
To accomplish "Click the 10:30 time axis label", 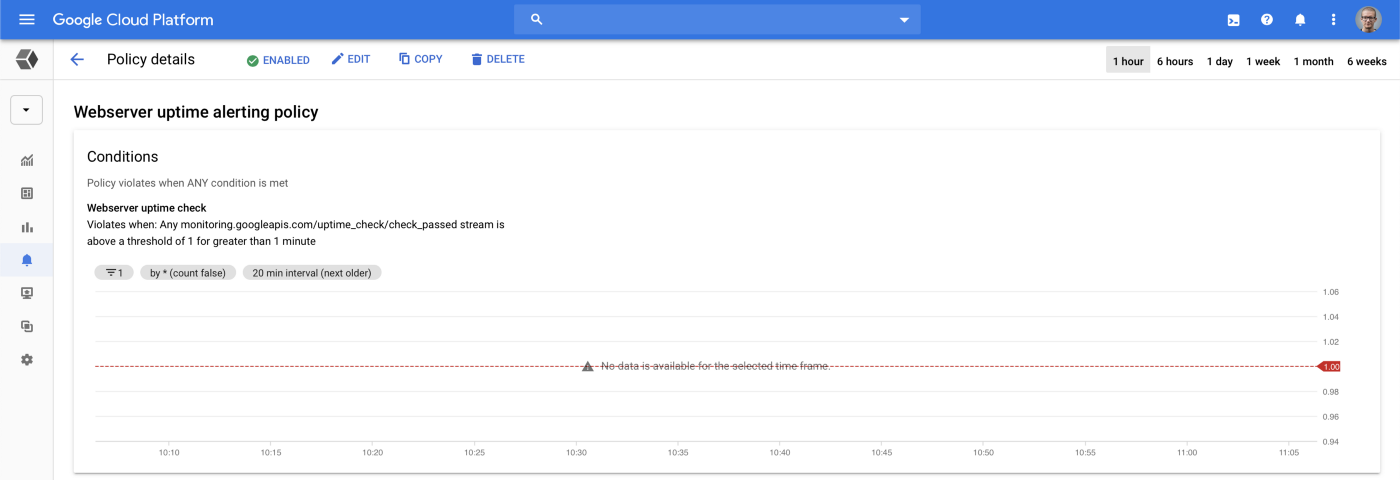I will point(575,453).
